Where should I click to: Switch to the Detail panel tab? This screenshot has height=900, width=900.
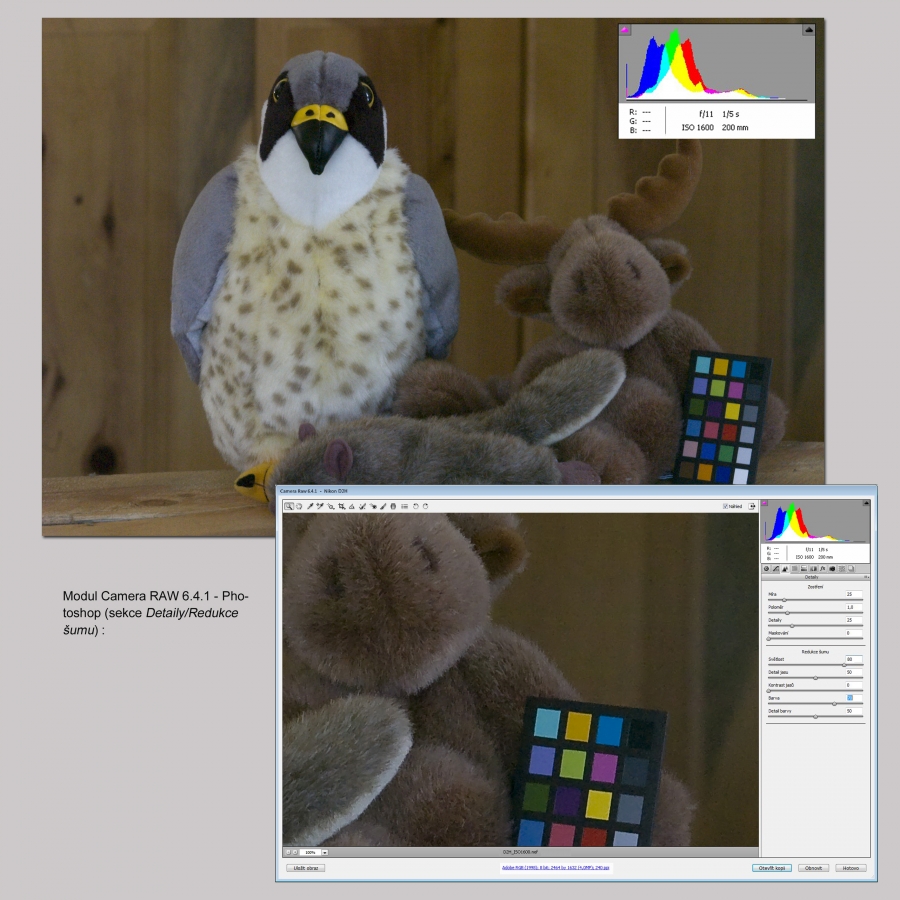(x=785, y=569)
